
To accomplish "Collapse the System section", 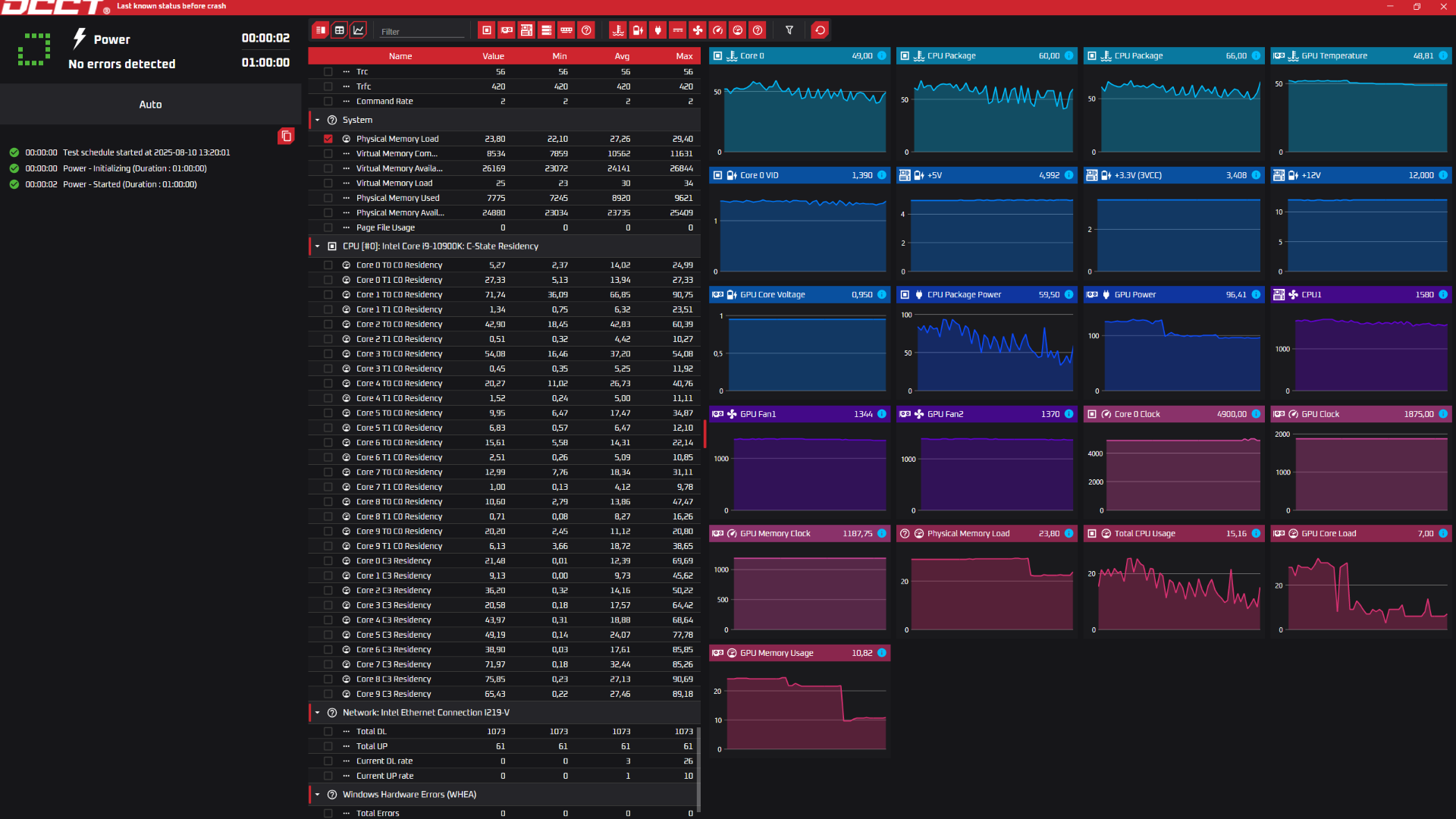I will 318,121.
